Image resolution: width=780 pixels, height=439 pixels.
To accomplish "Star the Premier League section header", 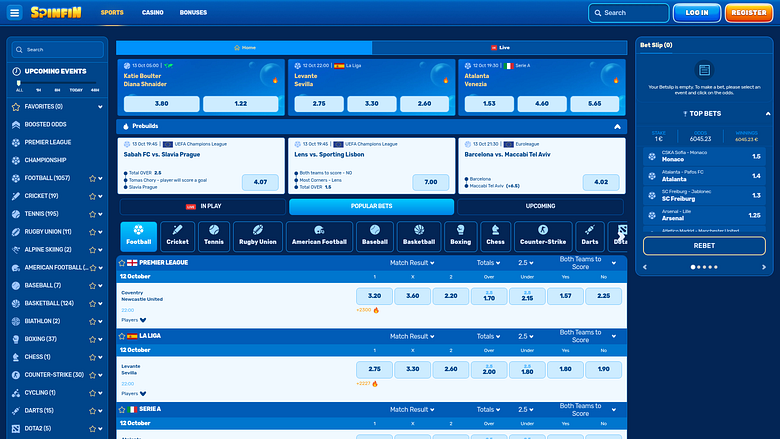I will pos(122,263).
